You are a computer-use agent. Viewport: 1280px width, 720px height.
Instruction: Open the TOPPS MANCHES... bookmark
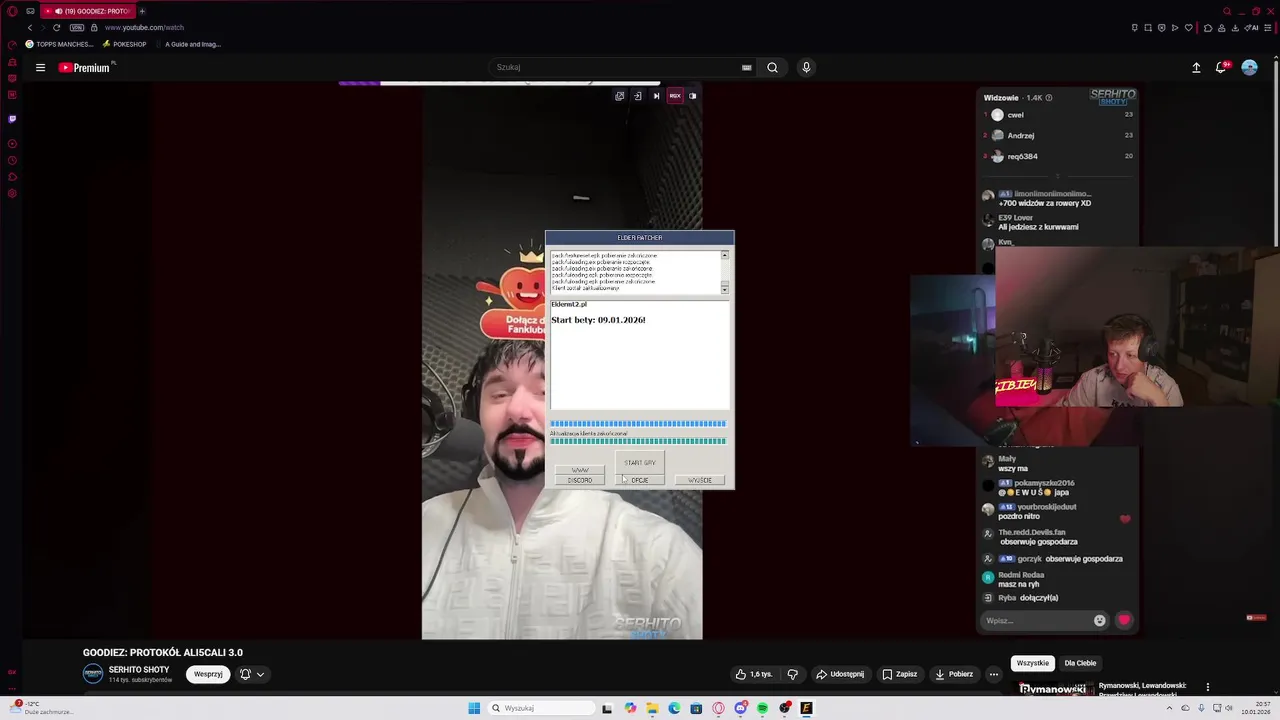click(59, 44)
